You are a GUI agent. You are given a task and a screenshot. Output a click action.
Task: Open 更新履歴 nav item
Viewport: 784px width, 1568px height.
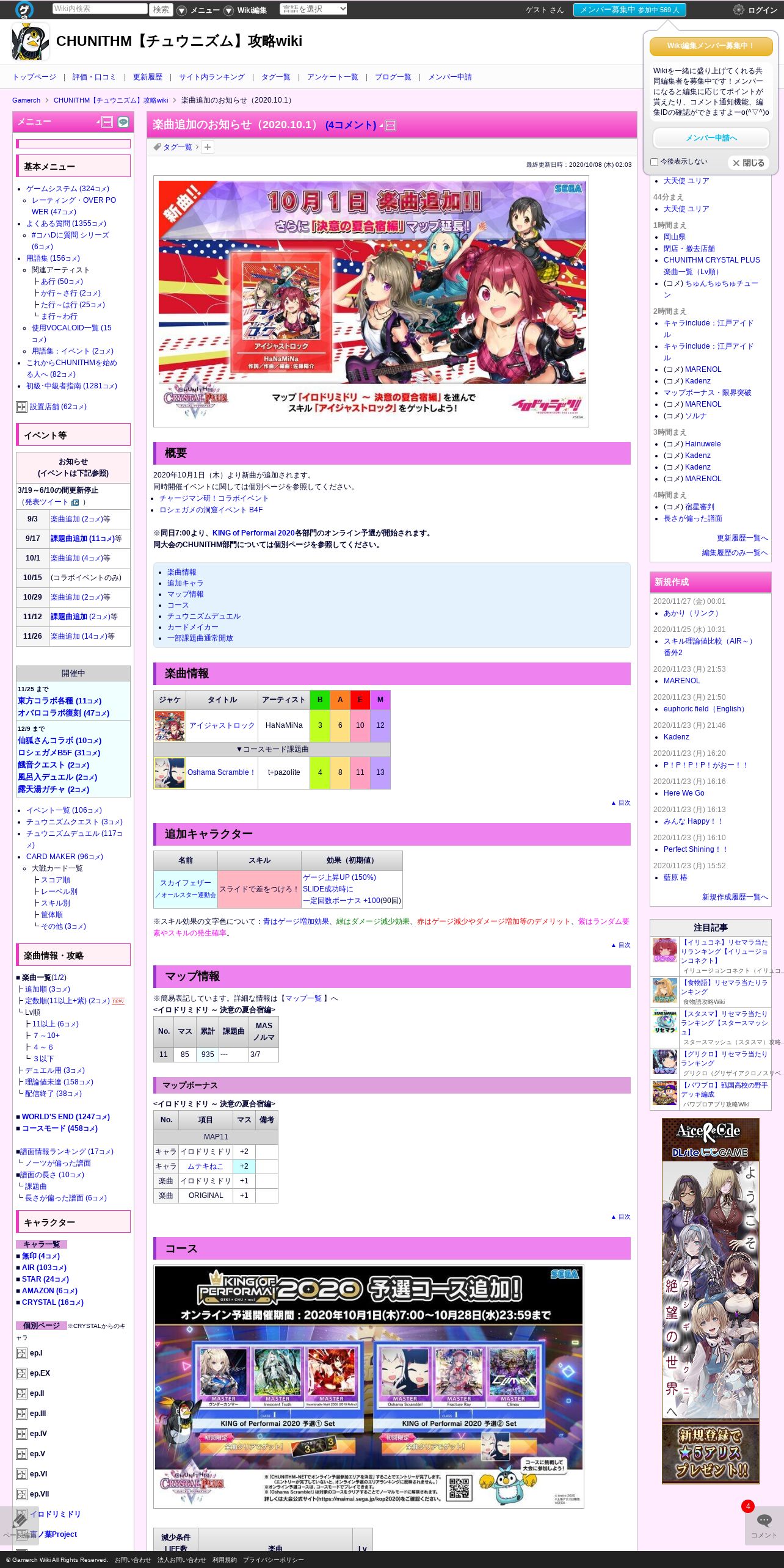148,78
